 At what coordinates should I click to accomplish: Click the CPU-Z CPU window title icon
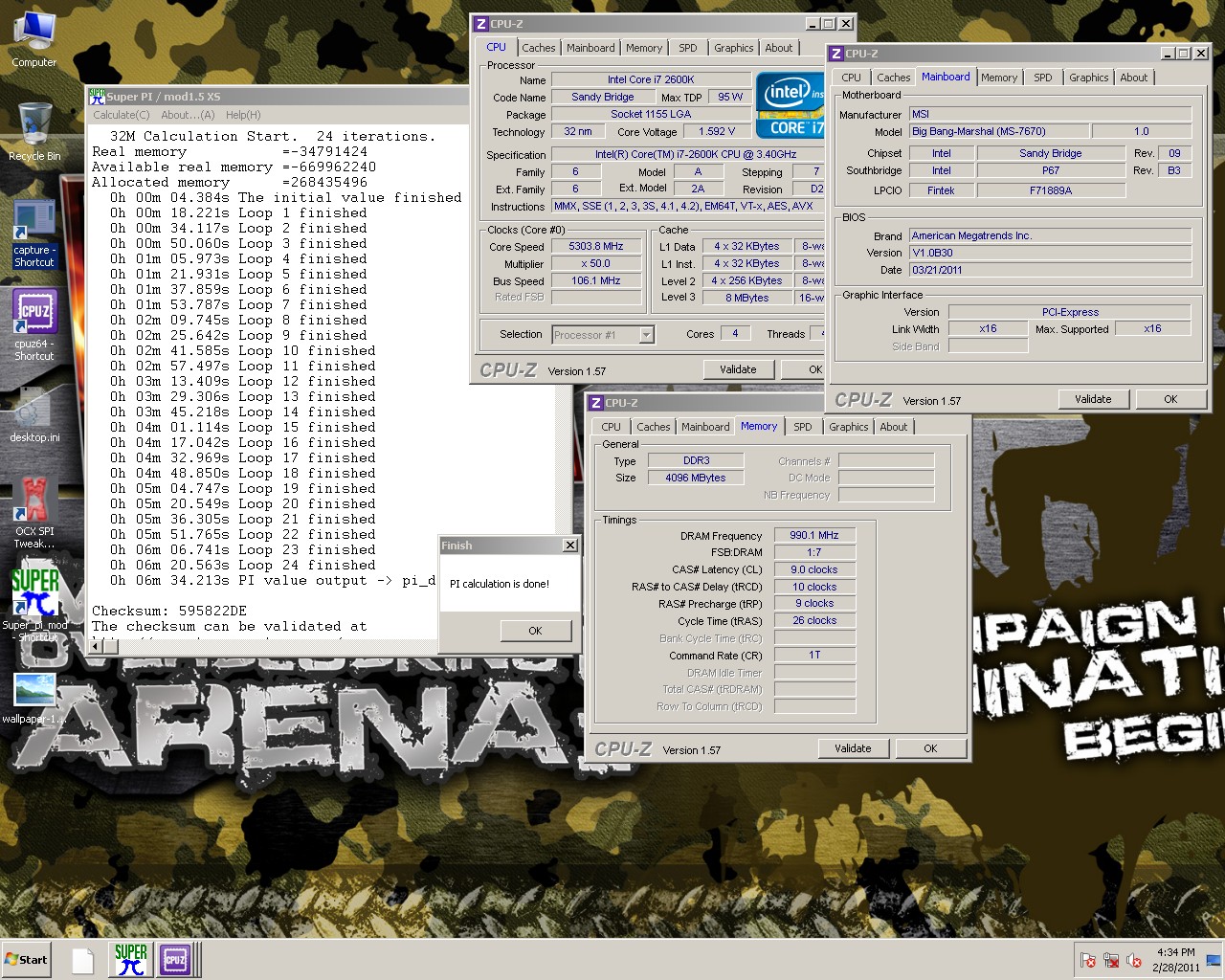[481, 24]
